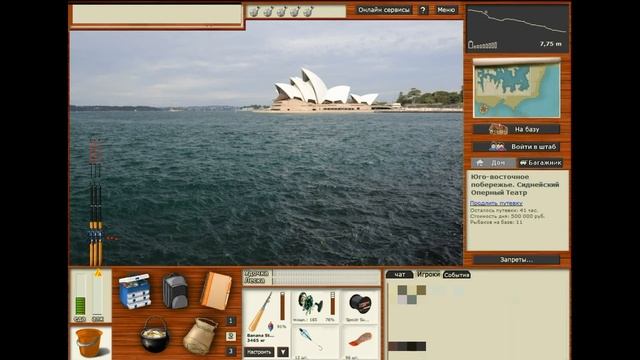640x360 pixels.
Task: Open the burlap sack of groundbait
Action: (200, 336)
